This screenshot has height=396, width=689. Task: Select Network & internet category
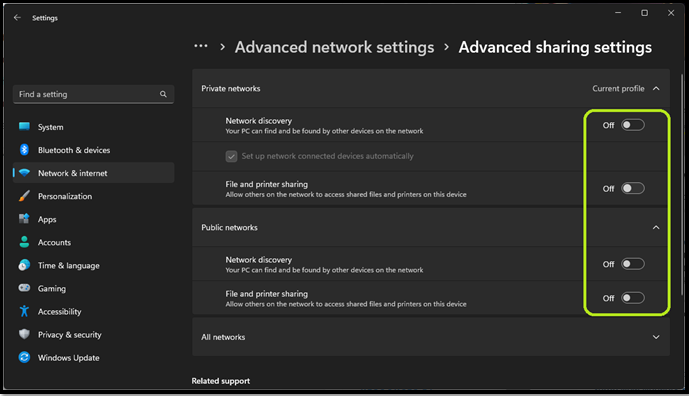tap(94, 173)
